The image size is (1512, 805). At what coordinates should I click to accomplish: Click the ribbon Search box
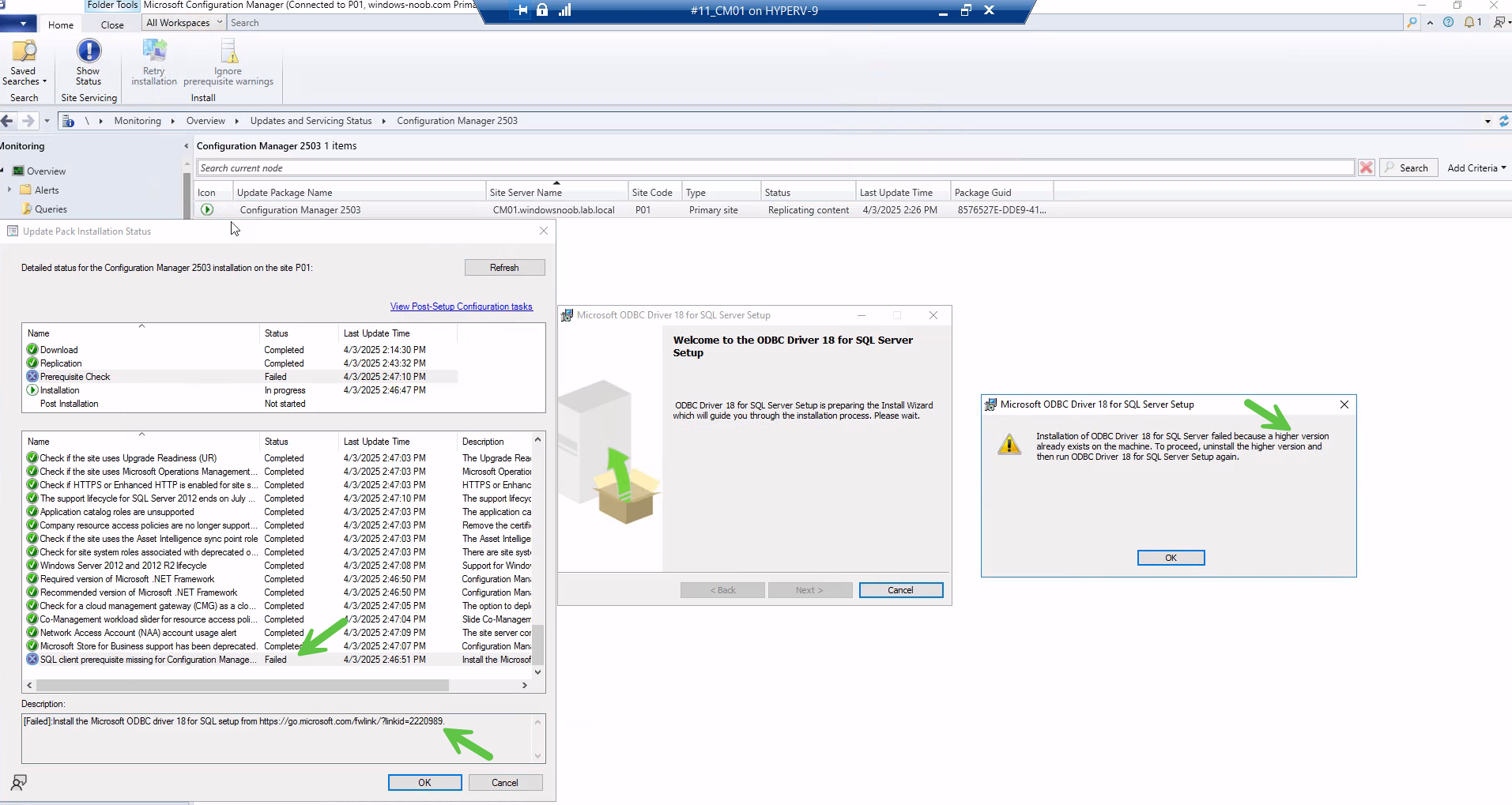pyautogui.click(x=814, y=23)
